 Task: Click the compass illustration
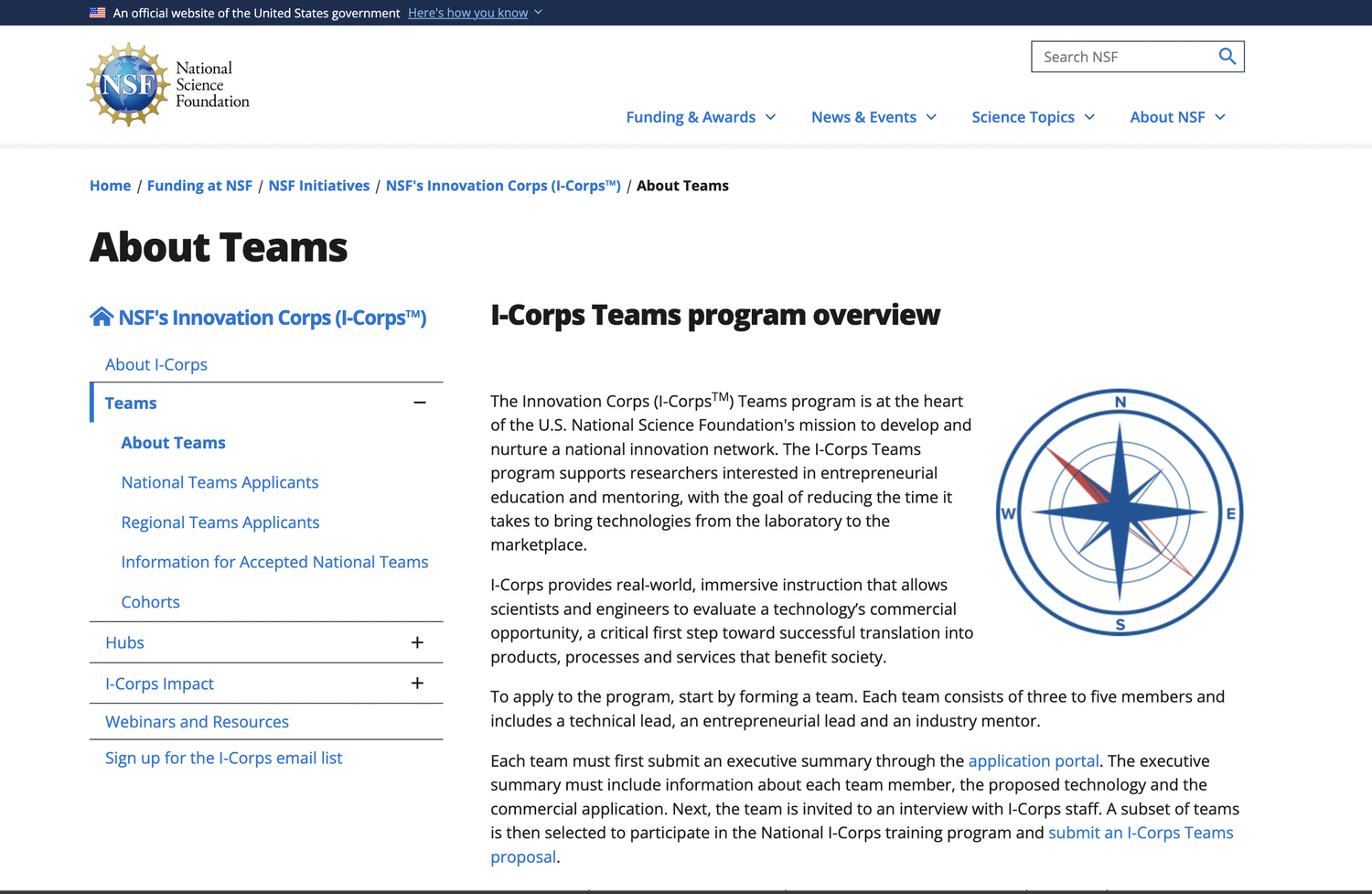(1120, 512)
